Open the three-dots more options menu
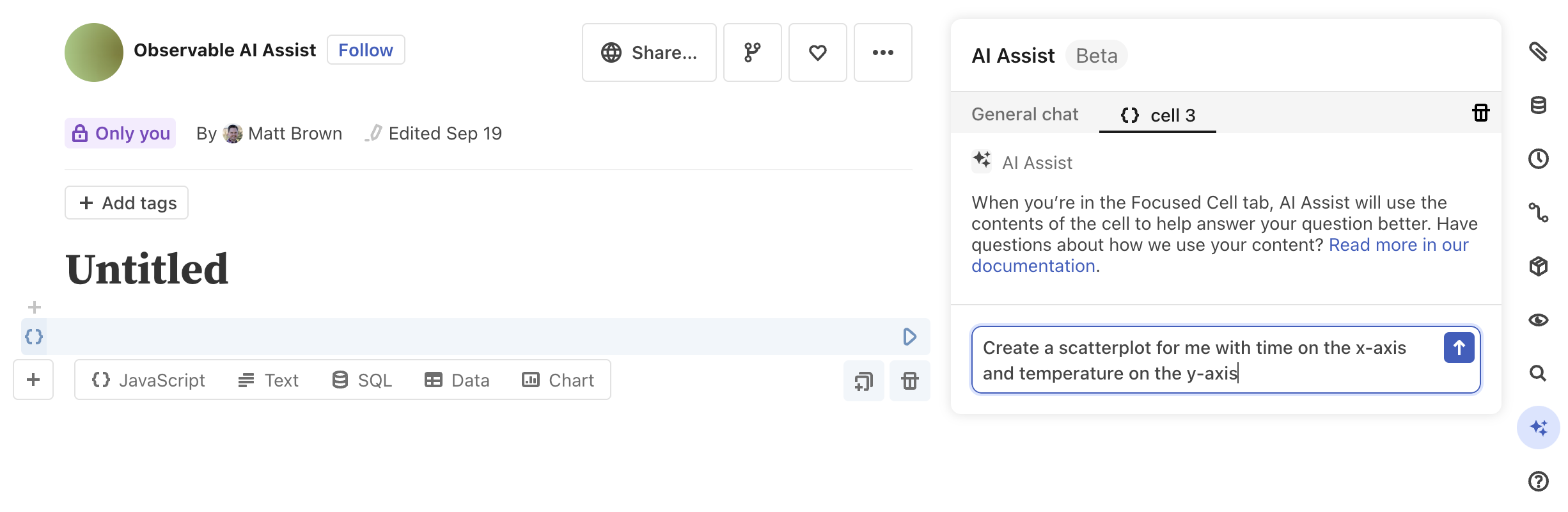 882,52
